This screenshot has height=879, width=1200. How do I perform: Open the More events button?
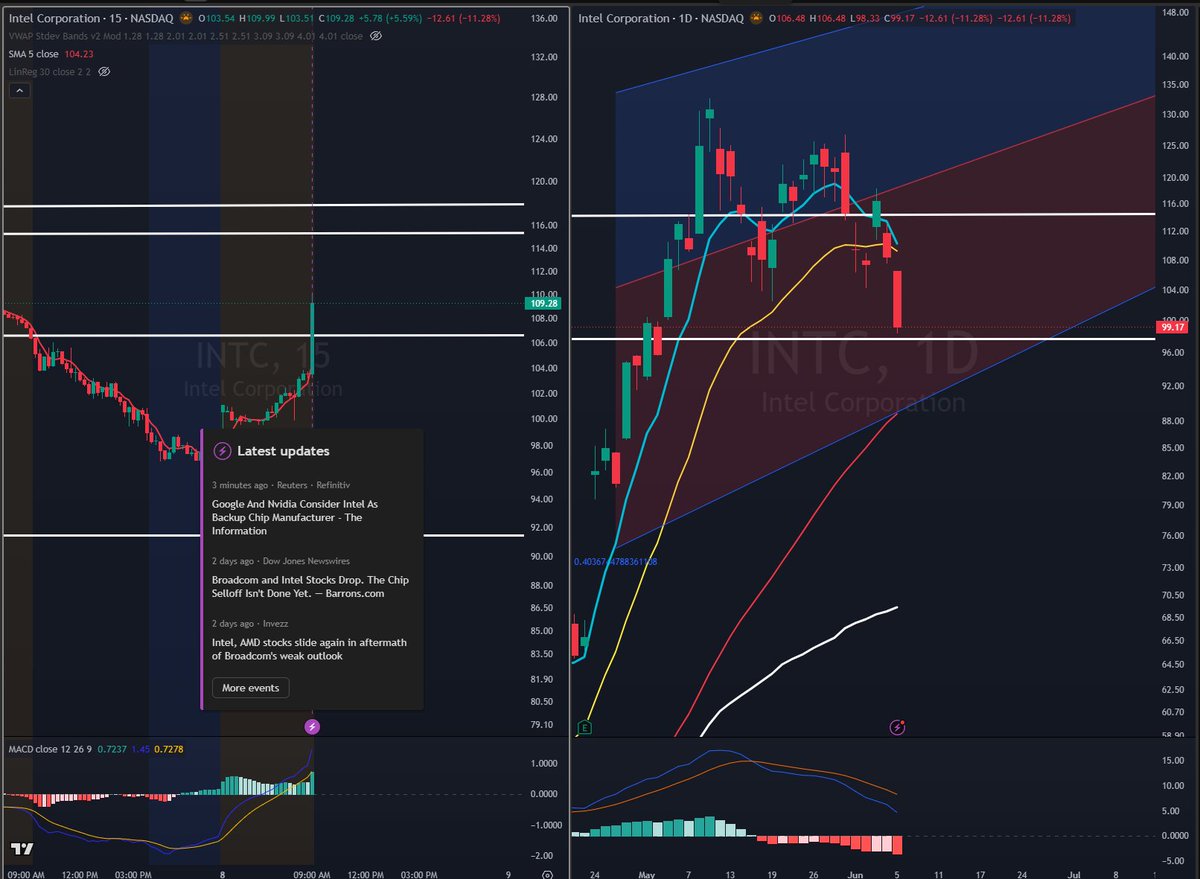tap(251, 688)
